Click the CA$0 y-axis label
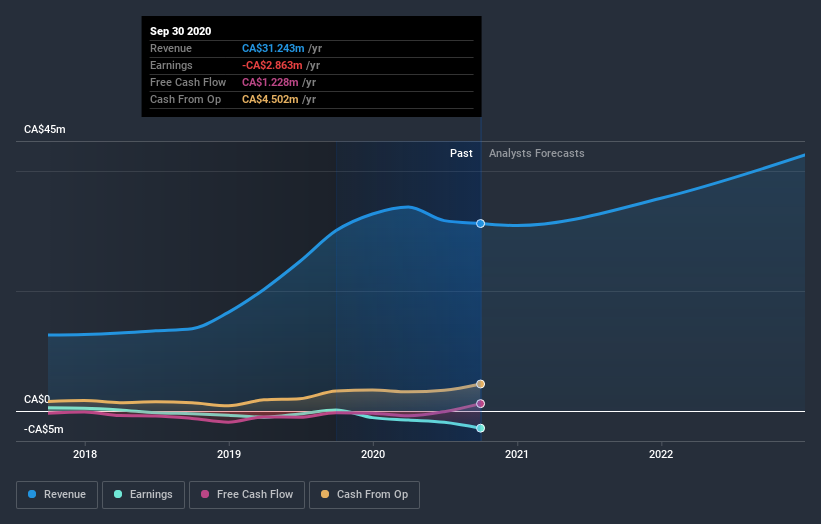This screenshot has height=524, width=821. click(37, 399)
